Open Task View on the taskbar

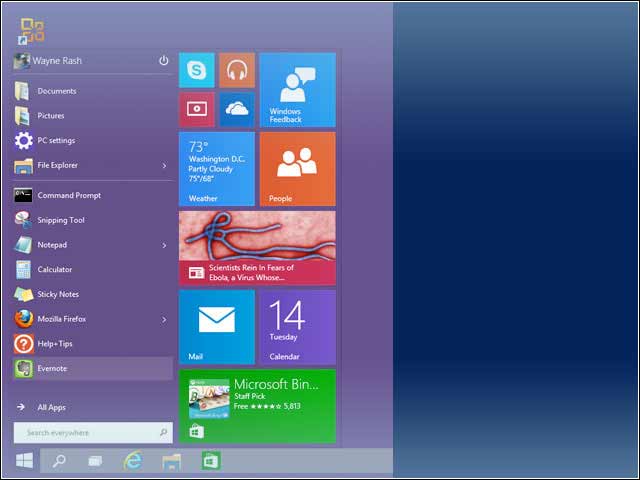tap(95, 461)
